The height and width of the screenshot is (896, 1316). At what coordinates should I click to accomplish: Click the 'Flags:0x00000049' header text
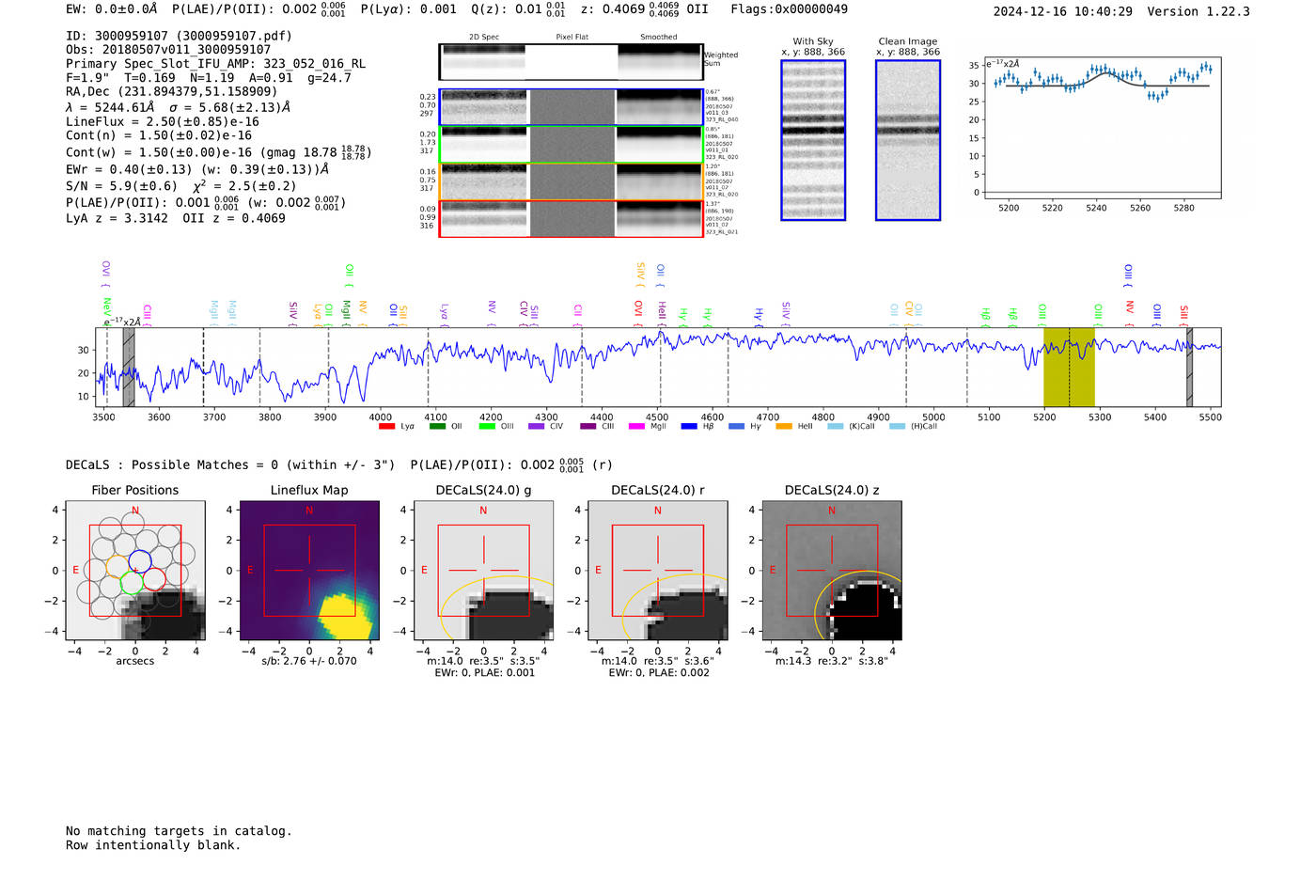coord(790,8)
